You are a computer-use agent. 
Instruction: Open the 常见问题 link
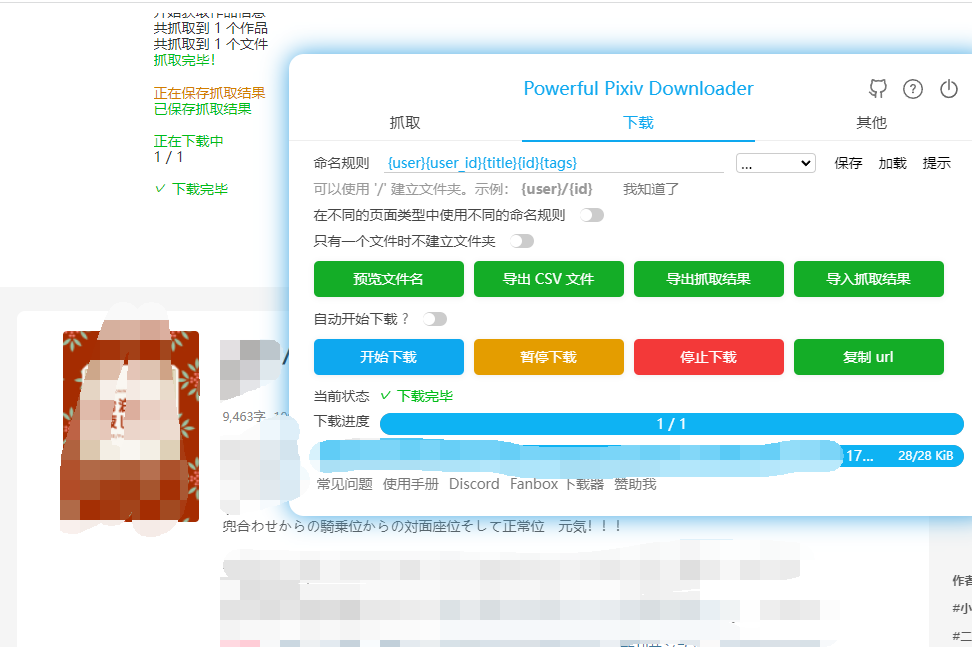345,484
